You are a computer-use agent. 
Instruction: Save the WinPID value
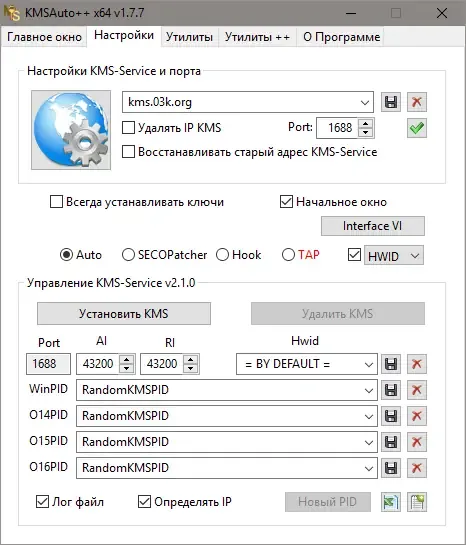click(391, 390)
